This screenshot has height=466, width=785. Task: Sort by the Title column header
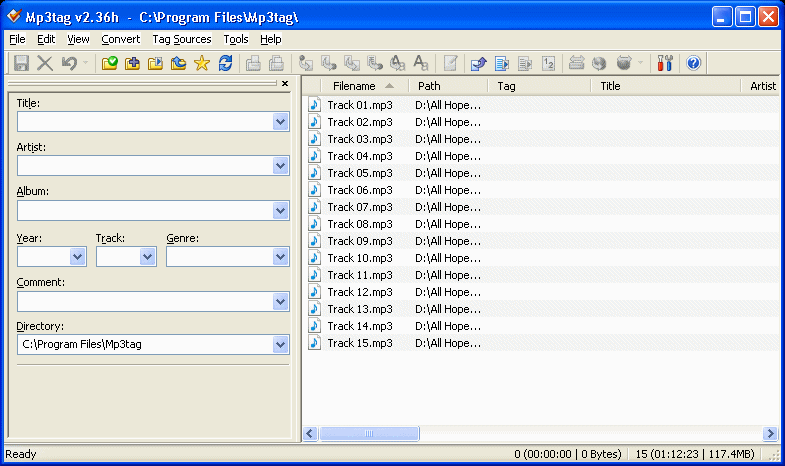pyautogui.click(x=665, y=86)
